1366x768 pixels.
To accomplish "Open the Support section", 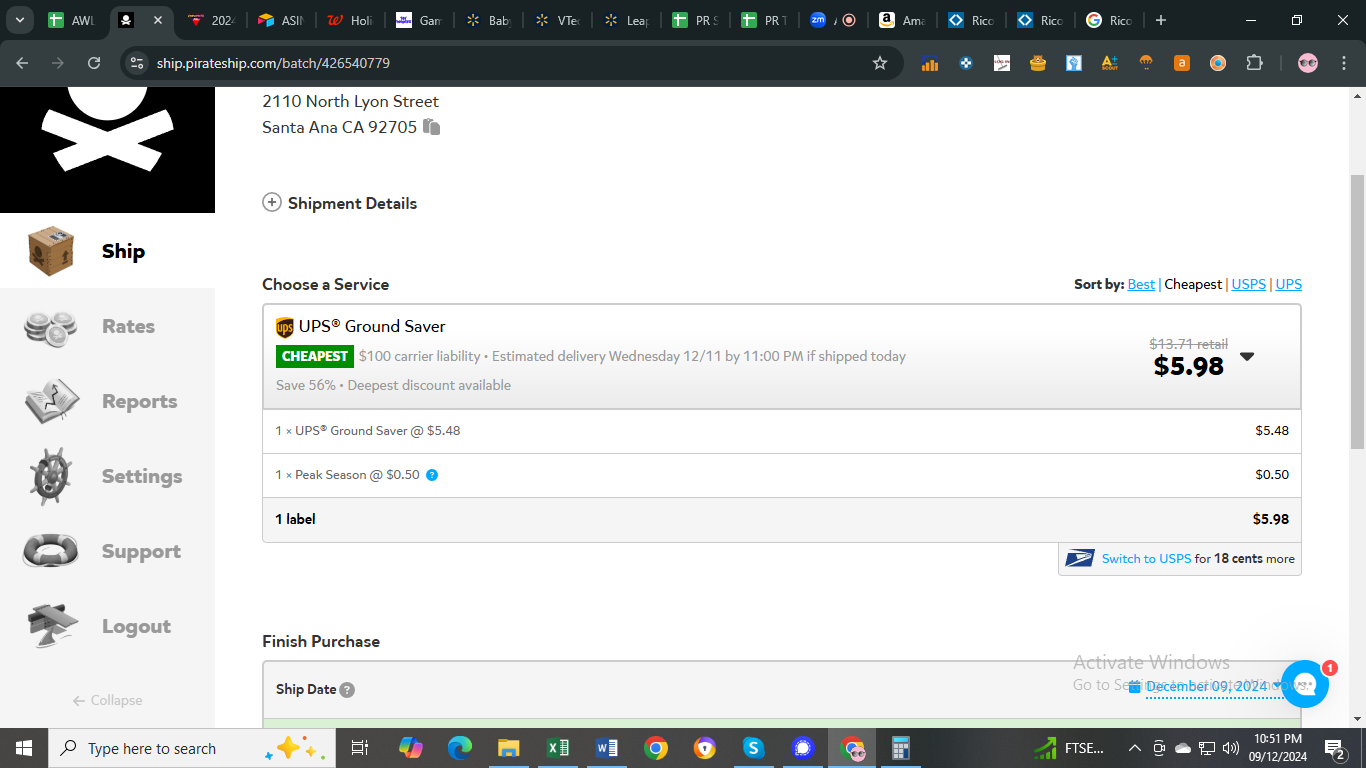I will pos(107,551).
